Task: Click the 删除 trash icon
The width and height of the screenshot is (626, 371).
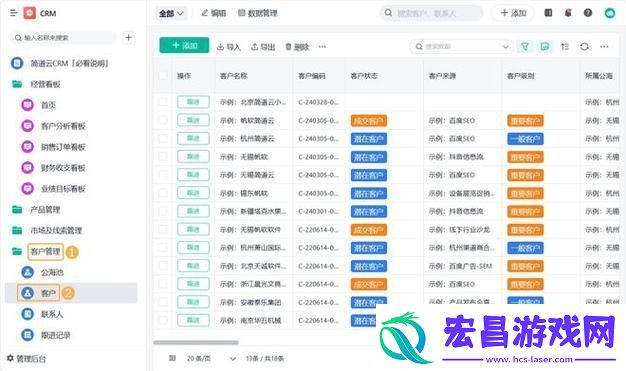Action: pyautogui.click(x=288, y=47)
